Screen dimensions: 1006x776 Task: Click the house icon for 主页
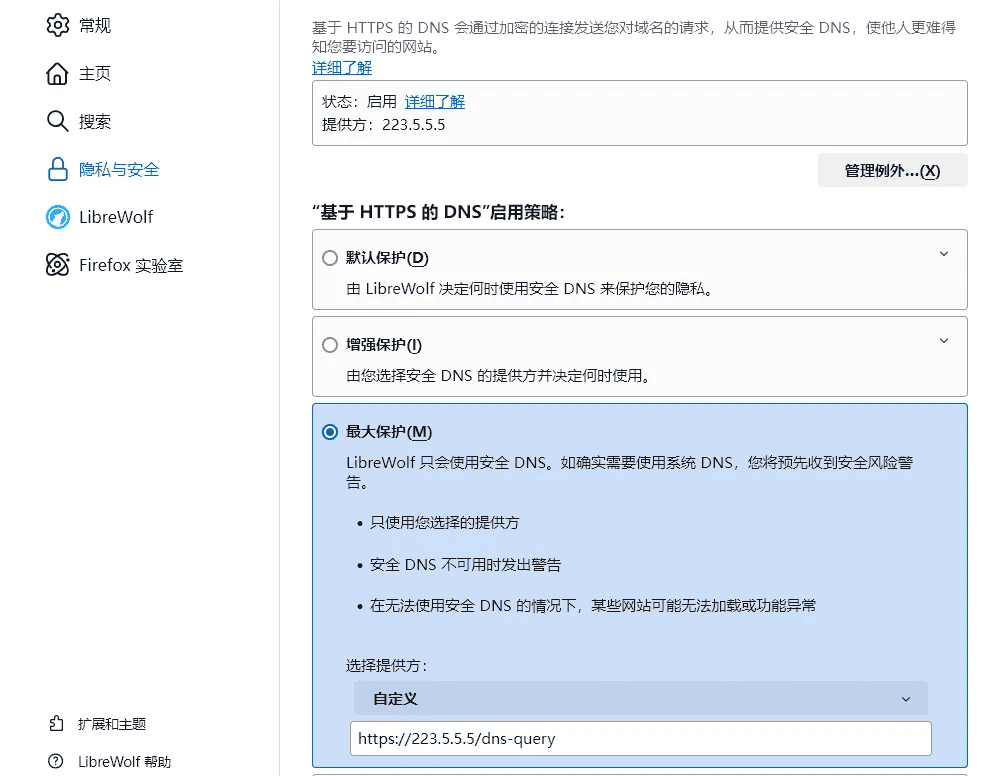coord(57,73)
